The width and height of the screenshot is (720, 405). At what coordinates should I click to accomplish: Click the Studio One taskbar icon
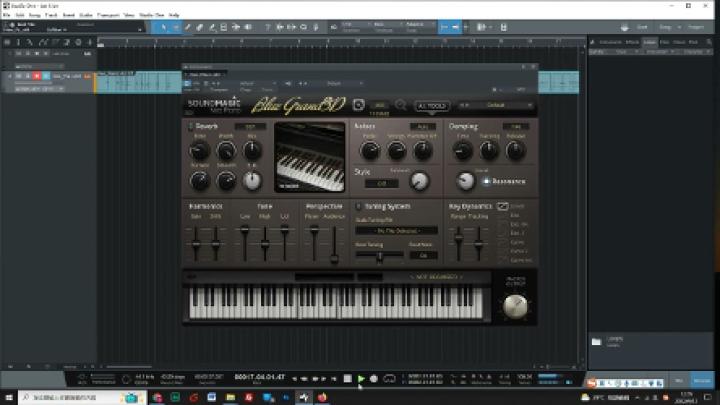(304, 397)
